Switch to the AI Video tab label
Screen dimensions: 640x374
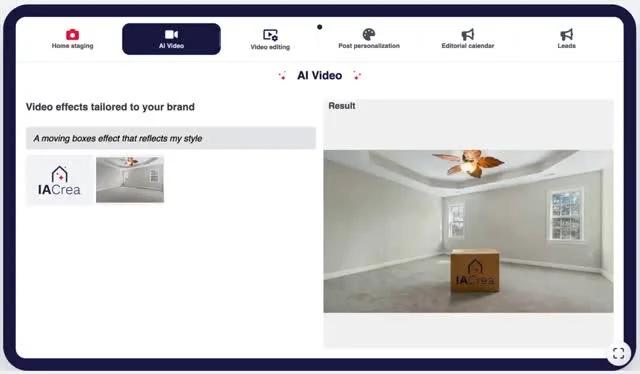(x=171, y=46)
